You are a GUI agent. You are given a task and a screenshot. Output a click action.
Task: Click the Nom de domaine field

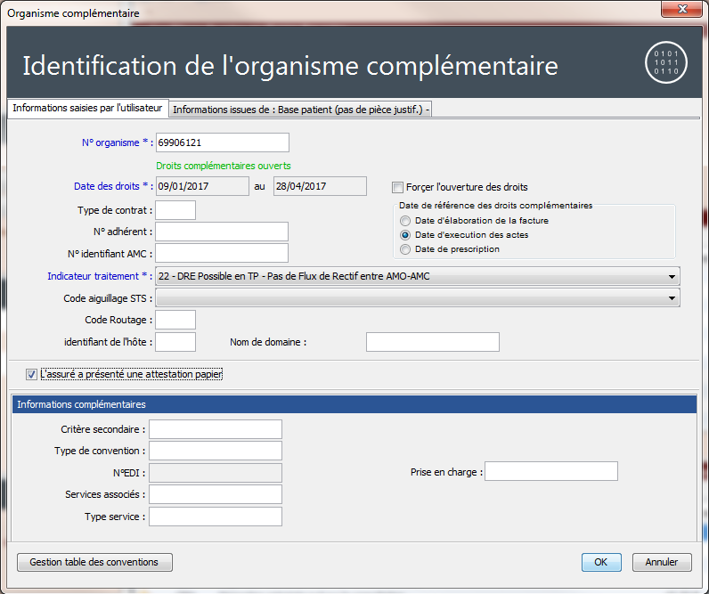coord(432,342)
